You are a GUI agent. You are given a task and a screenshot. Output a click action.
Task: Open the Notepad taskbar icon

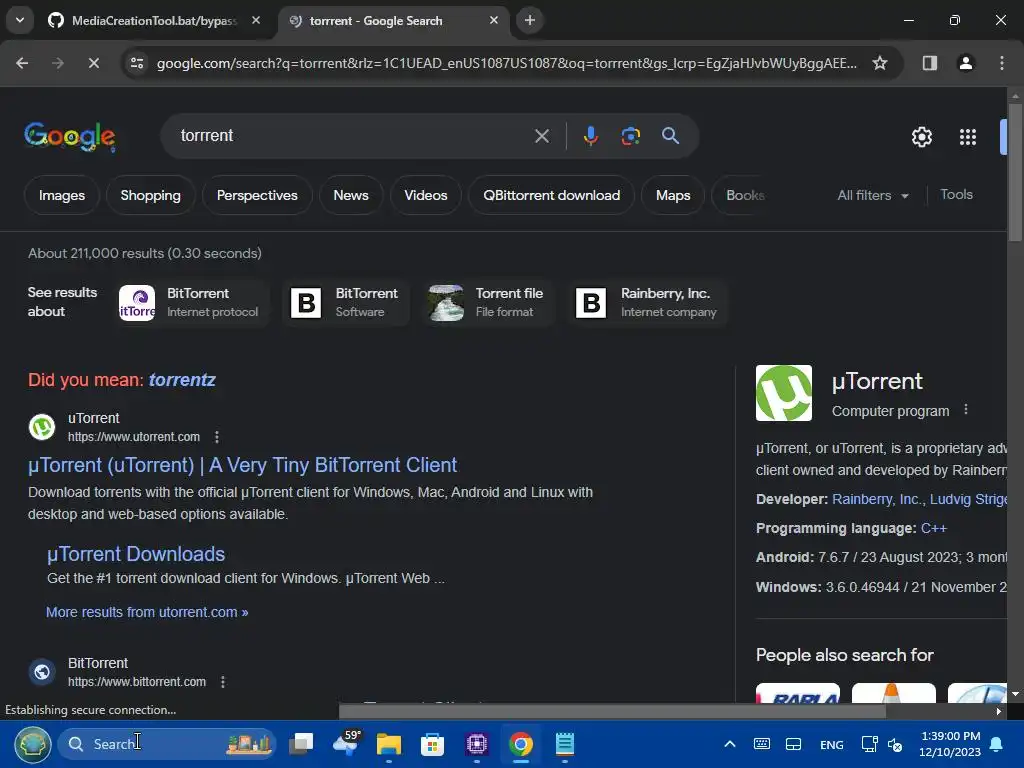pyautogui.click(x=565, y=744)
